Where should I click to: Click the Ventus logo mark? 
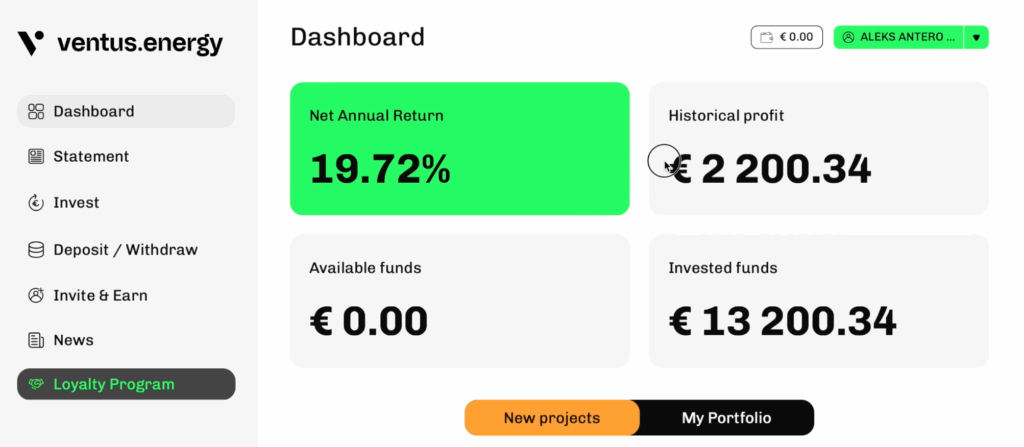tap(31, 43)
